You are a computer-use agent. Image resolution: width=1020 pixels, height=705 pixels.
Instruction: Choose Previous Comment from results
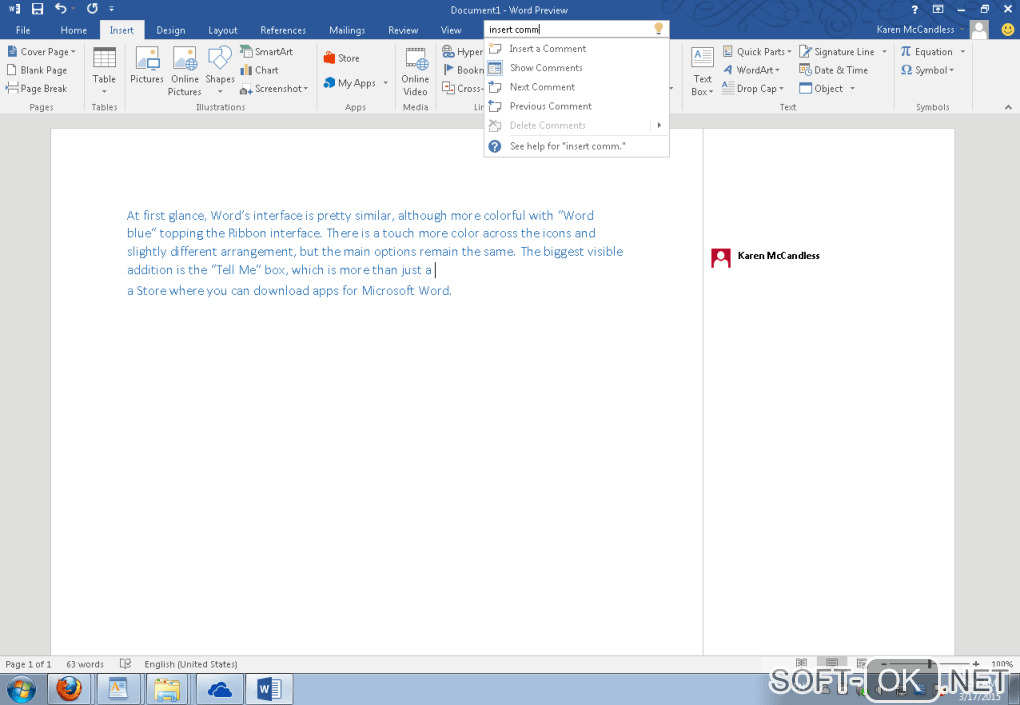(576, 106)
